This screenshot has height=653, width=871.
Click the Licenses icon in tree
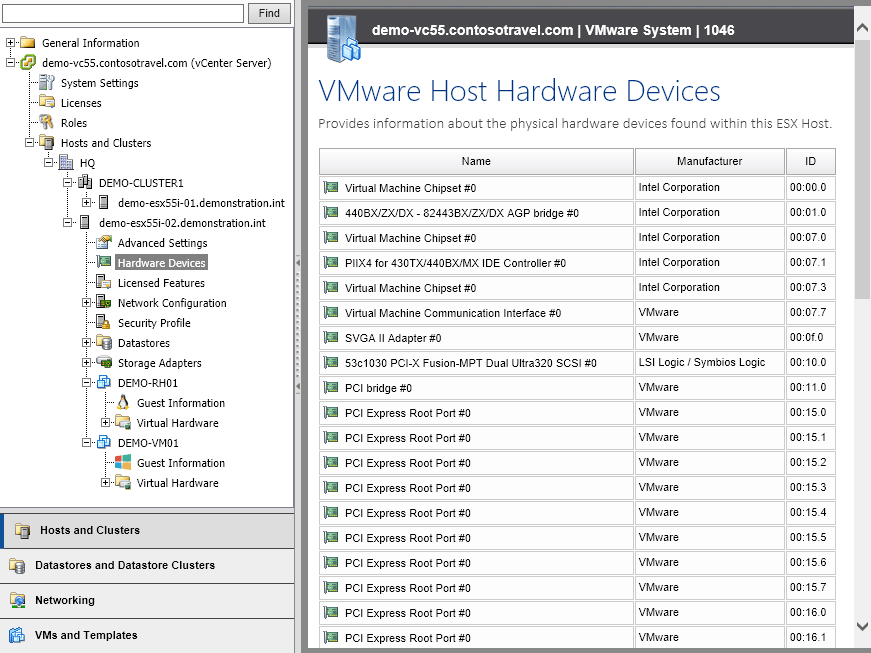47,102
